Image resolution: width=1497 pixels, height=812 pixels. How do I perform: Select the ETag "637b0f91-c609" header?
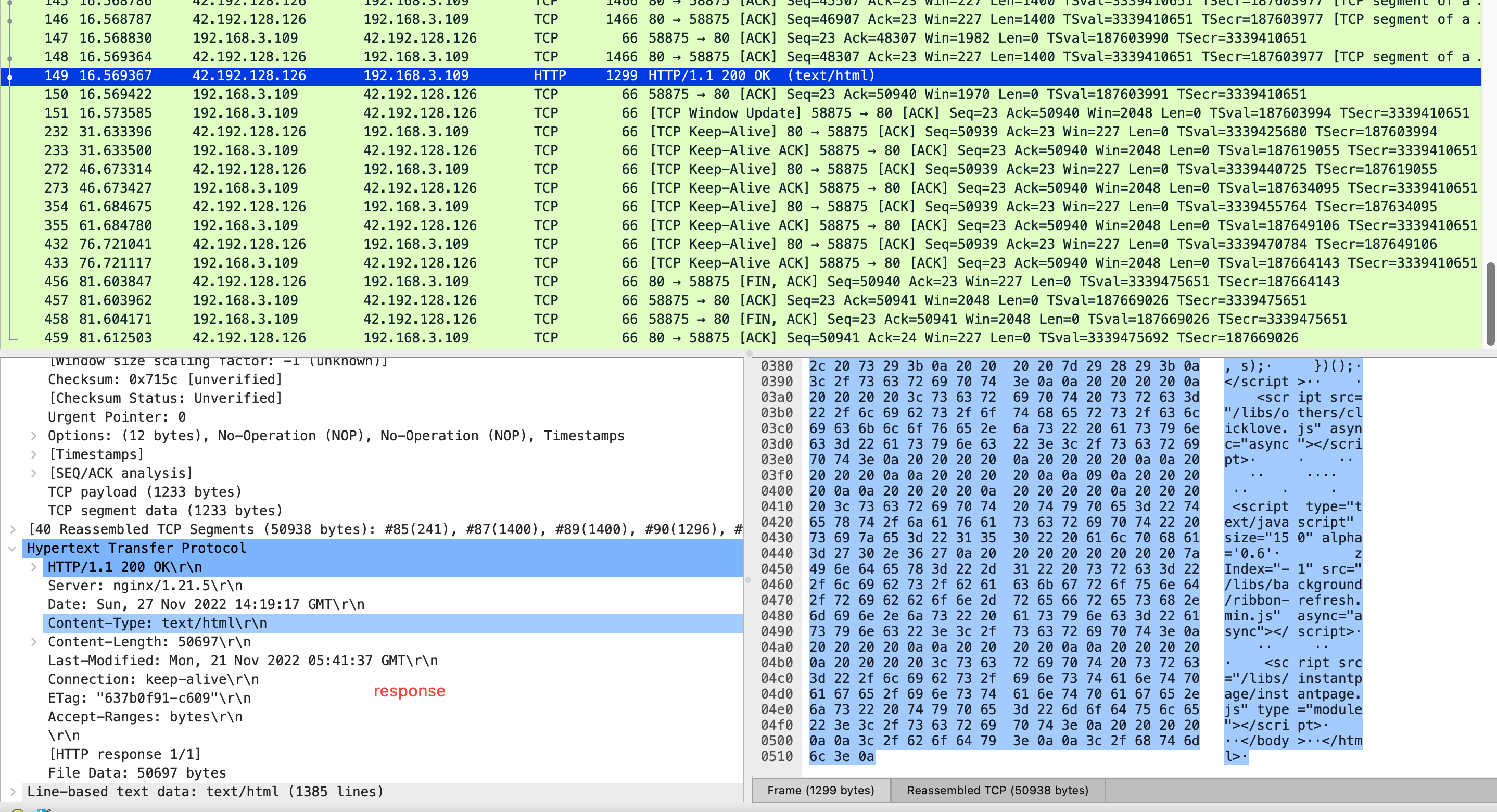(x=149, y=698)
